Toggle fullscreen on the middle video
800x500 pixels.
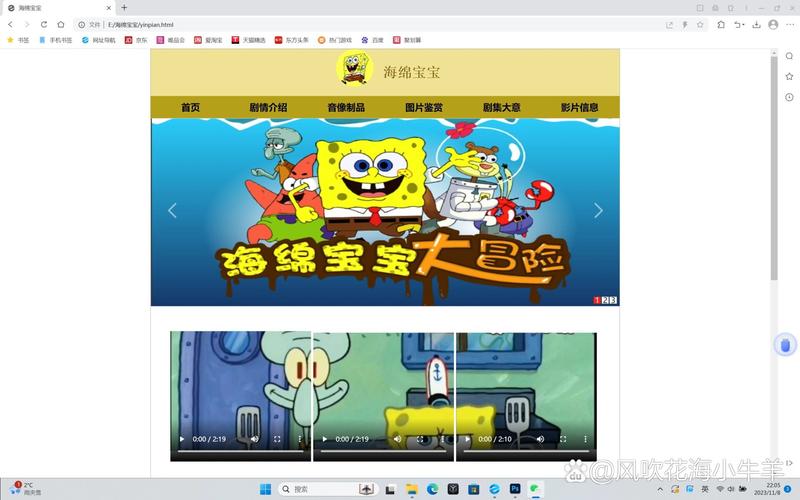tap(420, 439)
